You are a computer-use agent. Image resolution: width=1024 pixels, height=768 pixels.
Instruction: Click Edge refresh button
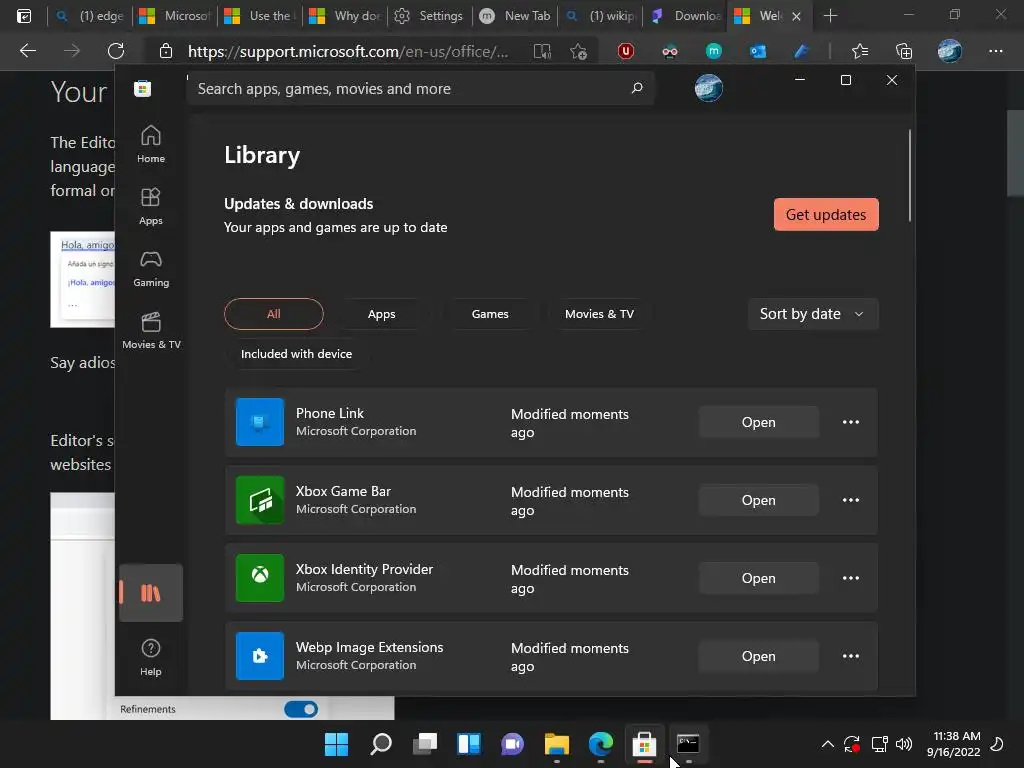point(116,51)
